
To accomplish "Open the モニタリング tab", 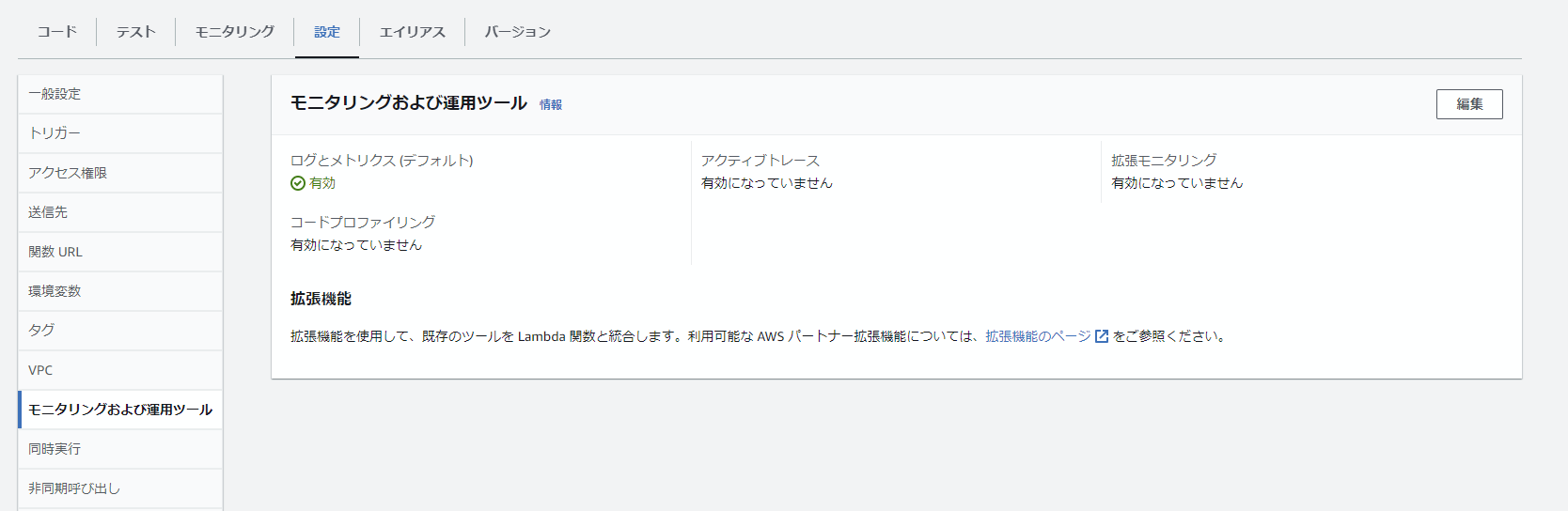I will [234, 32].
